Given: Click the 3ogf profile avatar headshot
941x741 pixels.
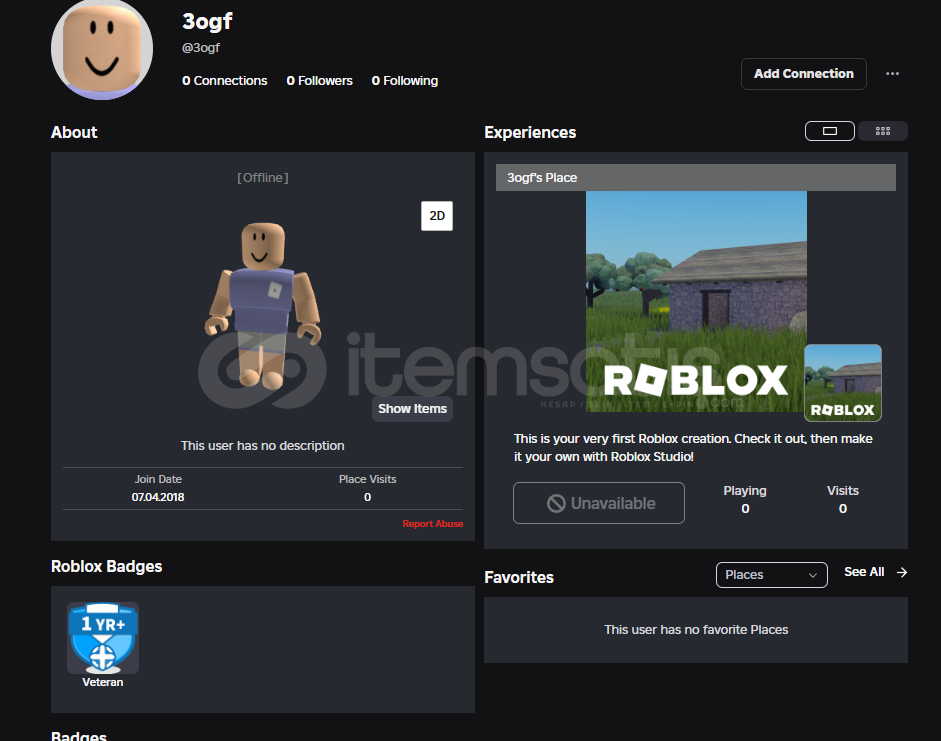Looking at the screenshot, I should 102,48.
